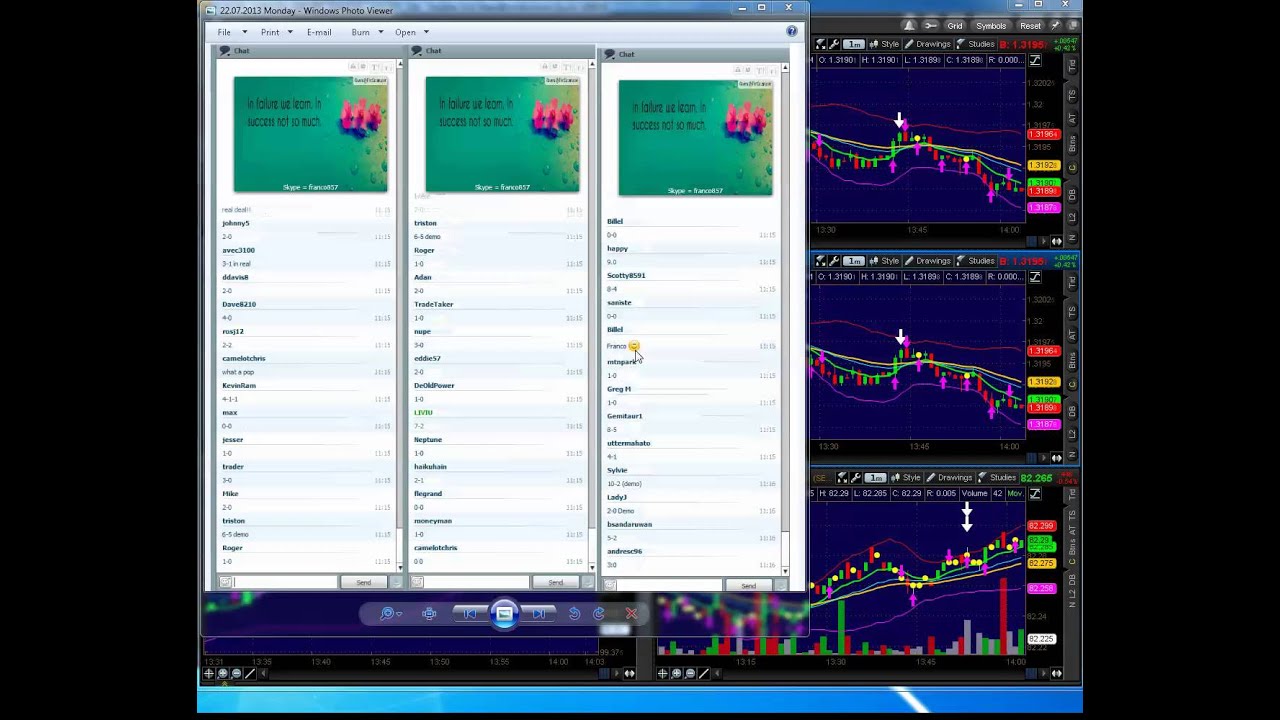The image size is (1280, 720).
Task: Open the top chart's L2 side tab
Action: 1073,217
